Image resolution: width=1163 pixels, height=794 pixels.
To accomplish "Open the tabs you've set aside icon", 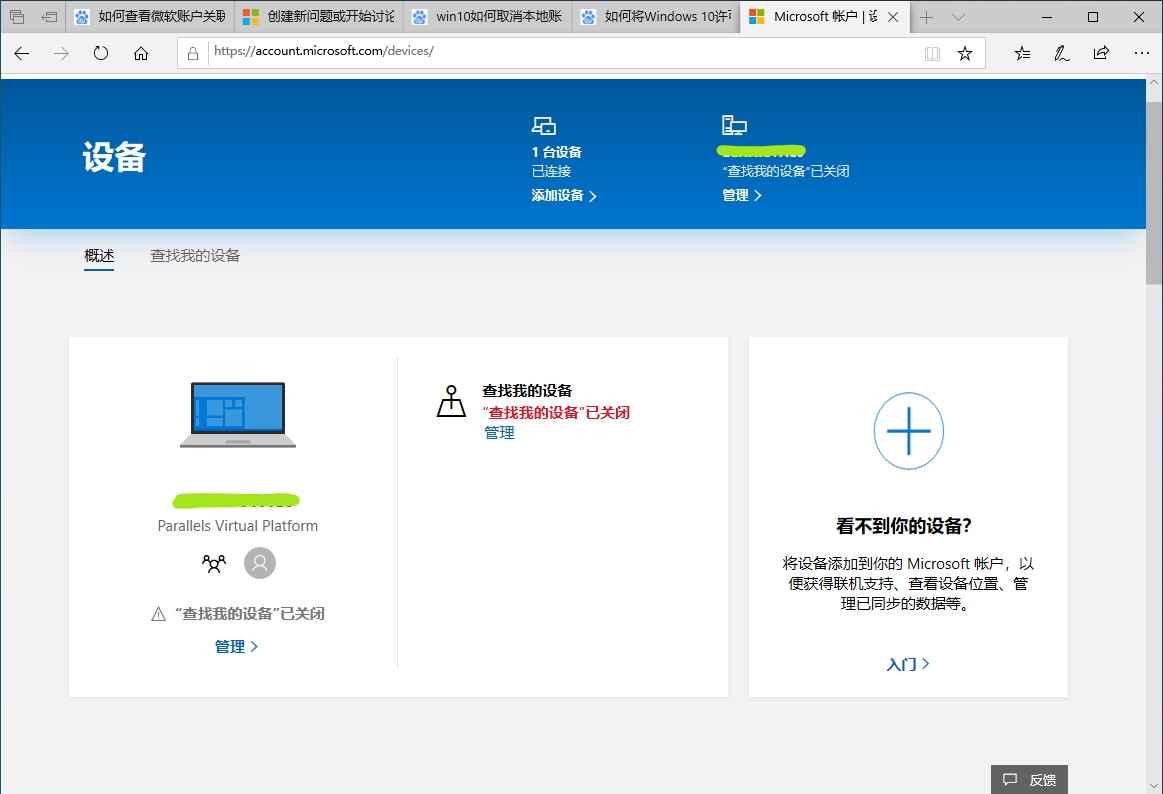I will [x=16, y=16].
